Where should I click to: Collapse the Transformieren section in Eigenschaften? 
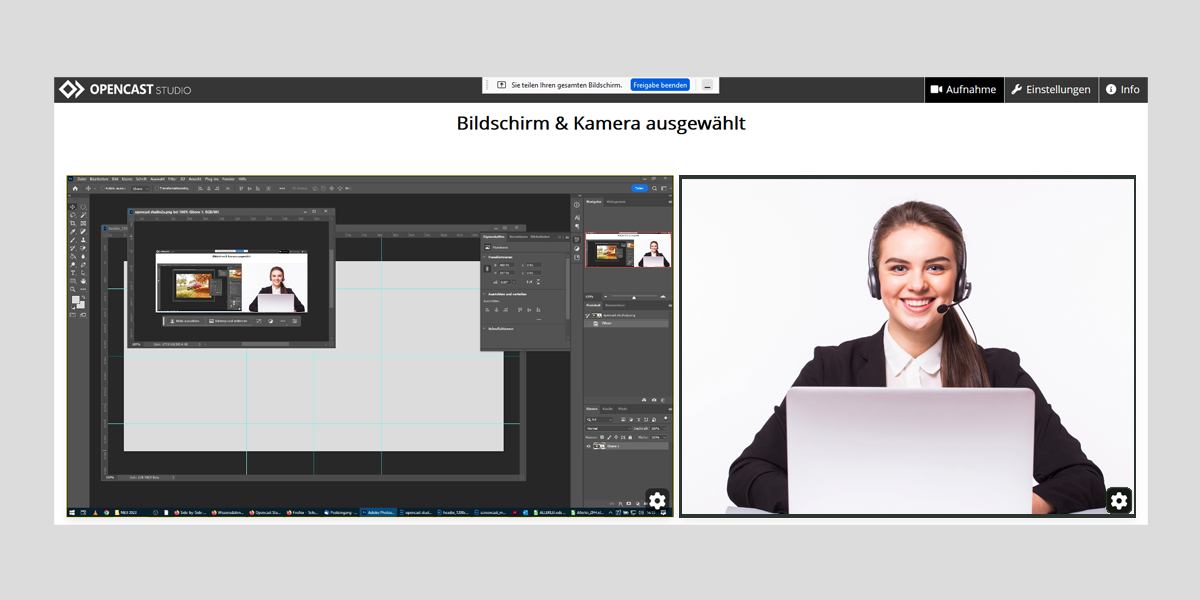coord(484,257)
